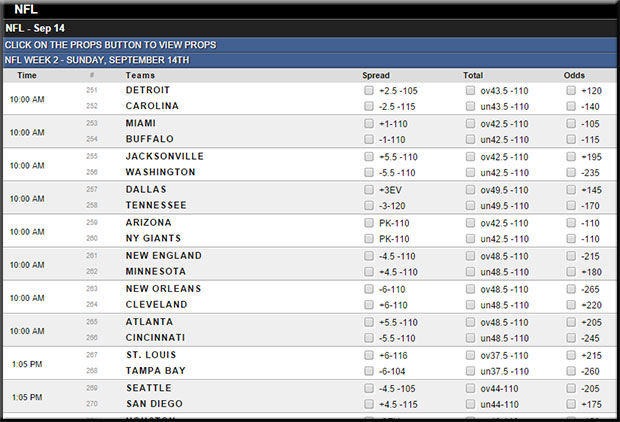Check New Orleans -265 moneyline box
Viewport: 620px width, 422px height.
pos(571,290)
